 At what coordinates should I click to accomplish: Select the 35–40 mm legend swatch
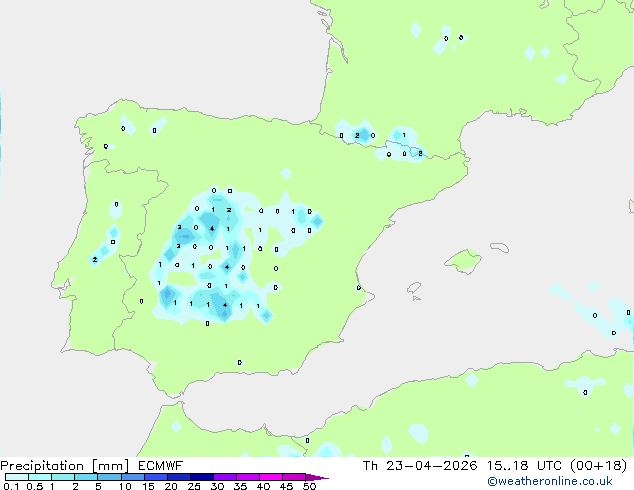[x=247, y=477]
